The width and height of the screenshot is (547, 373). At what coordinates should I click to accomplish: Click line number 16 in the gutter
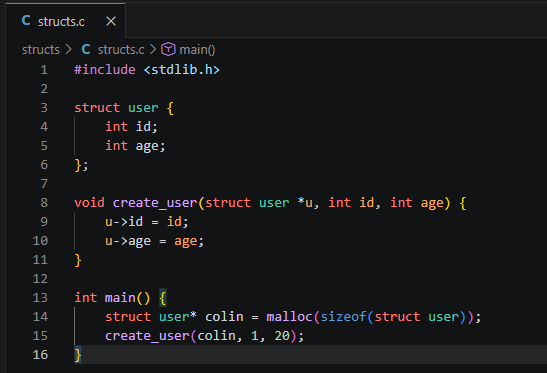pos(40,355)
